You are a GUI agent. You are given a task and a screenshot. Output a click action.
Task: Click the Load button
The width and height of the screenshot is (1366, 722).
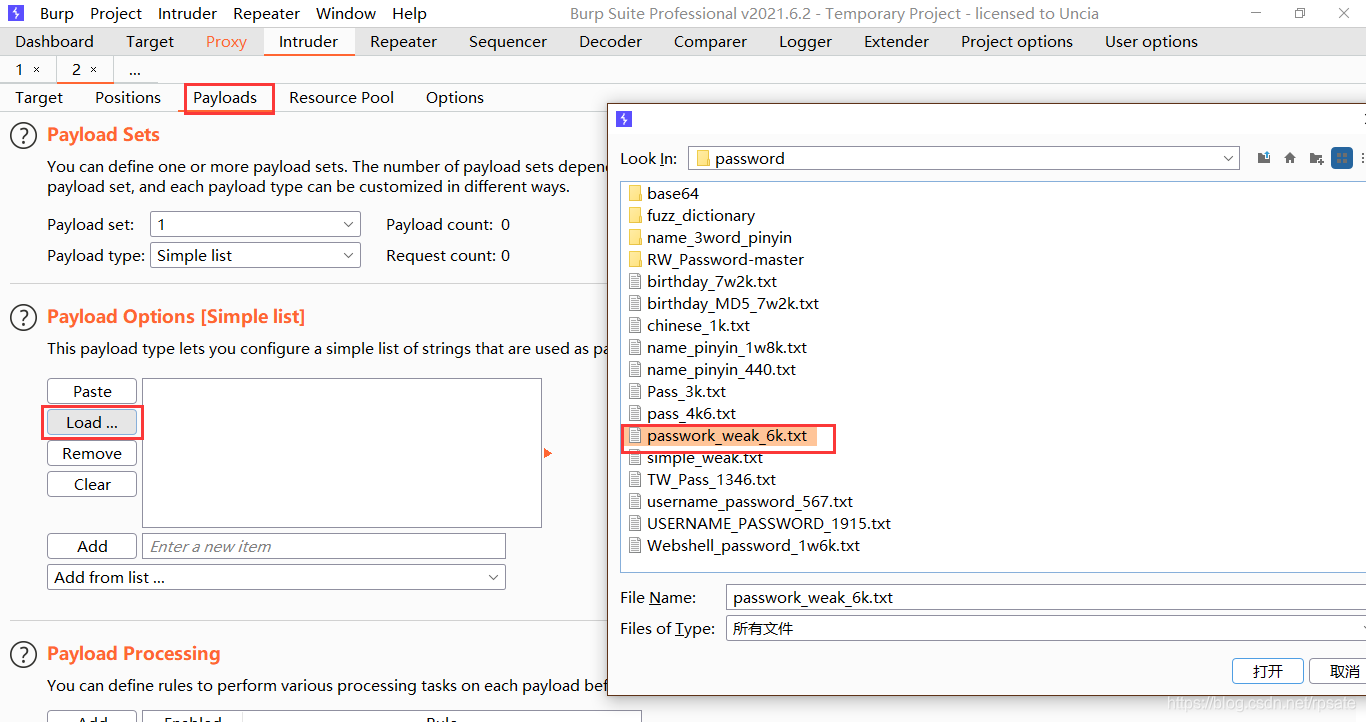pos(92,422)
